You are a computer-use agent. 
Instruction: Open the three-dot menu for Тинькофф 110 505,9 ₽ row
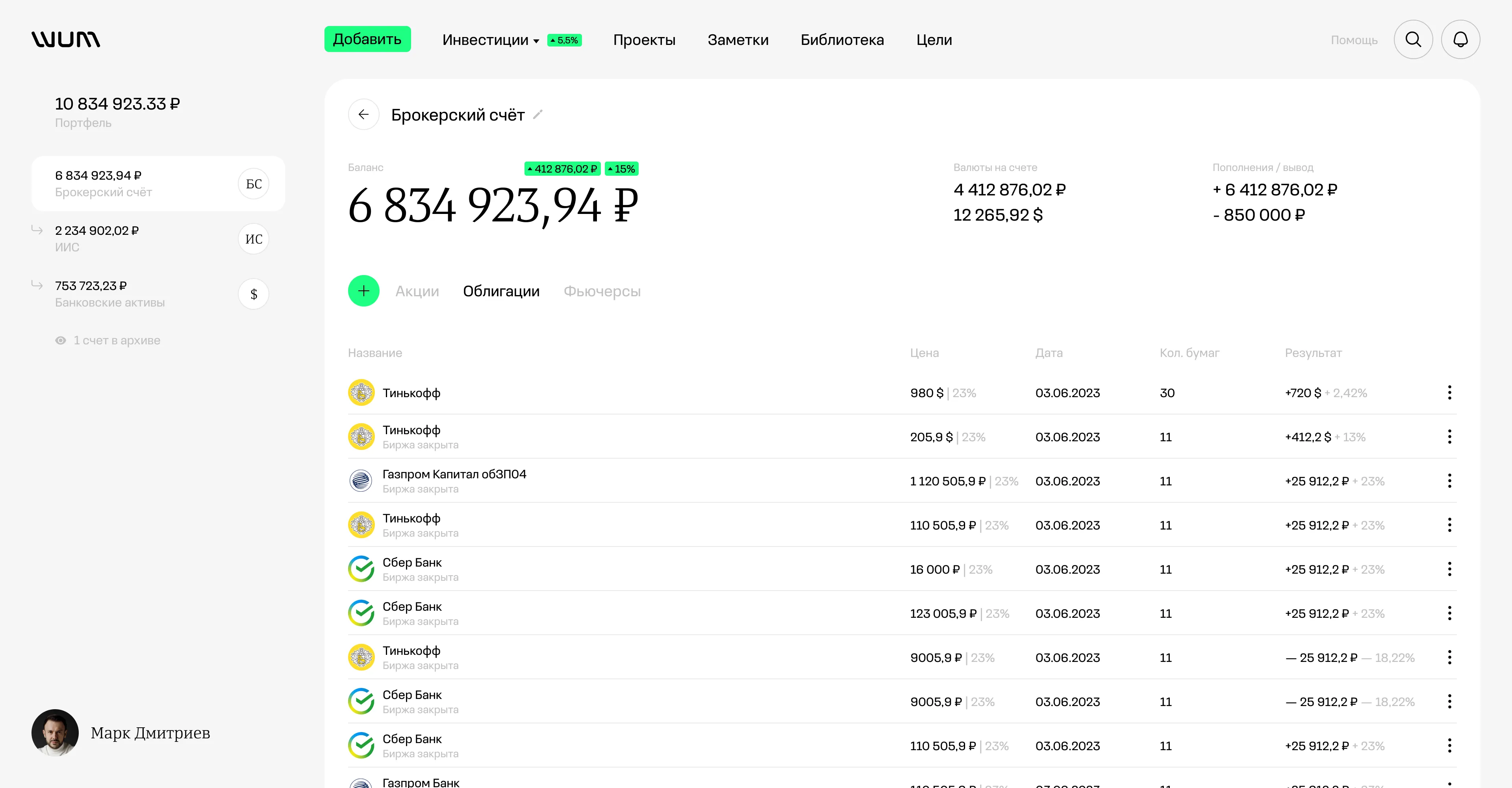point(1449,525)
